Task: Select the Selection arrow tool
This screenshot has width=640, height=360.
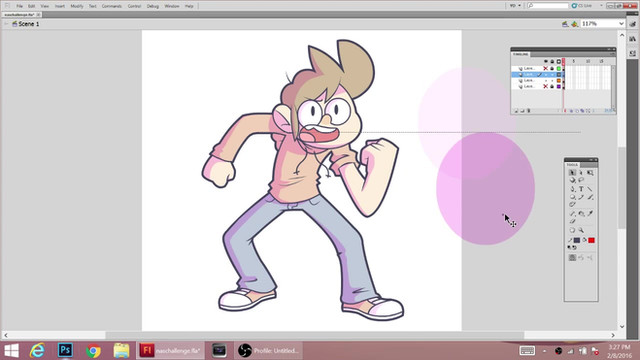Action: (572, 173)
